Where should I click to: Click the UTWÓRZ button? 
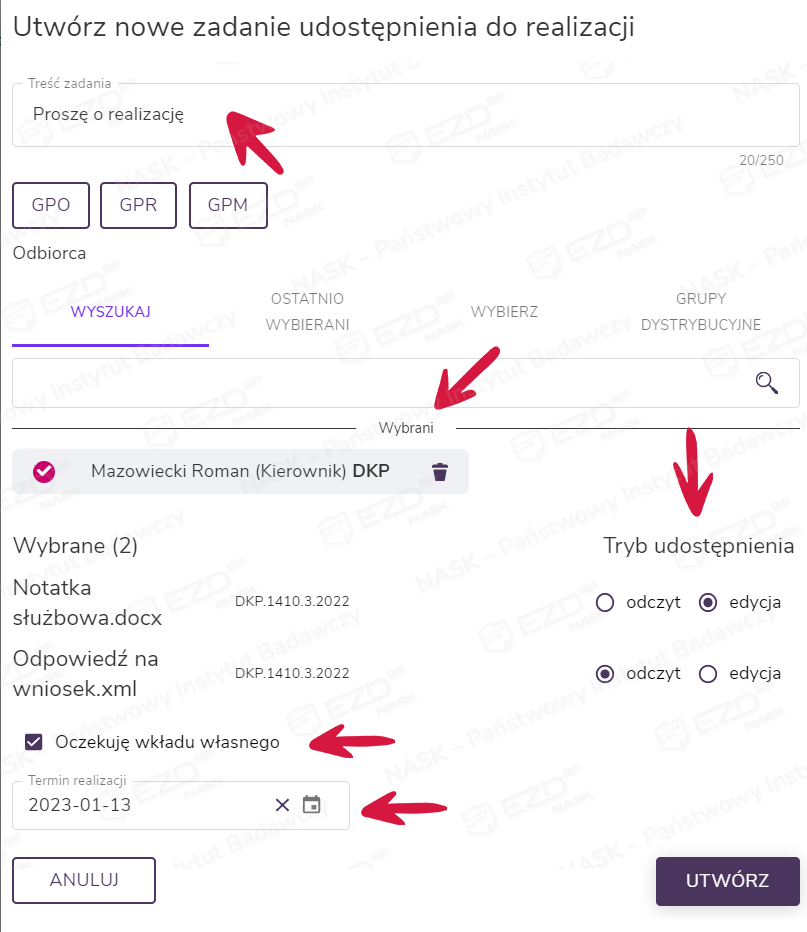coord(727,881)
